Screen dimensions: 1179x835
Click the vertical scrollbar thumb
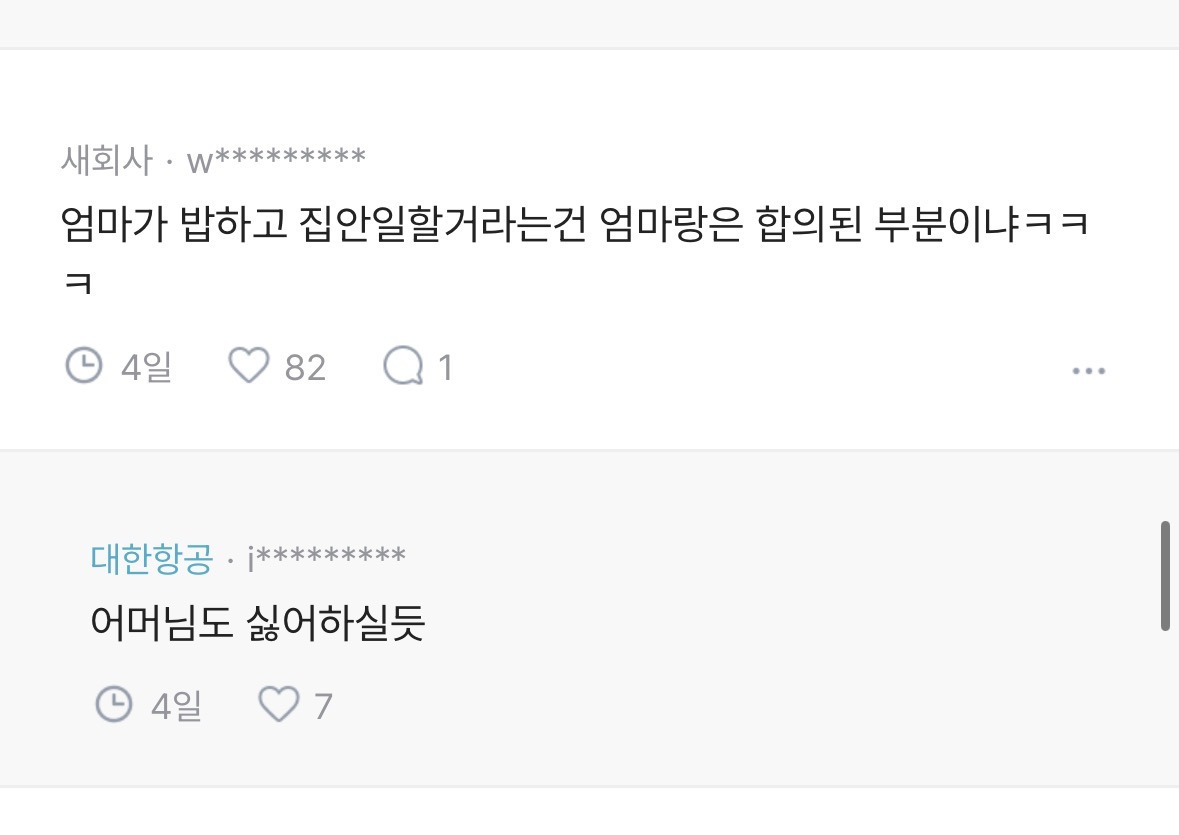tap(1165, 575)
